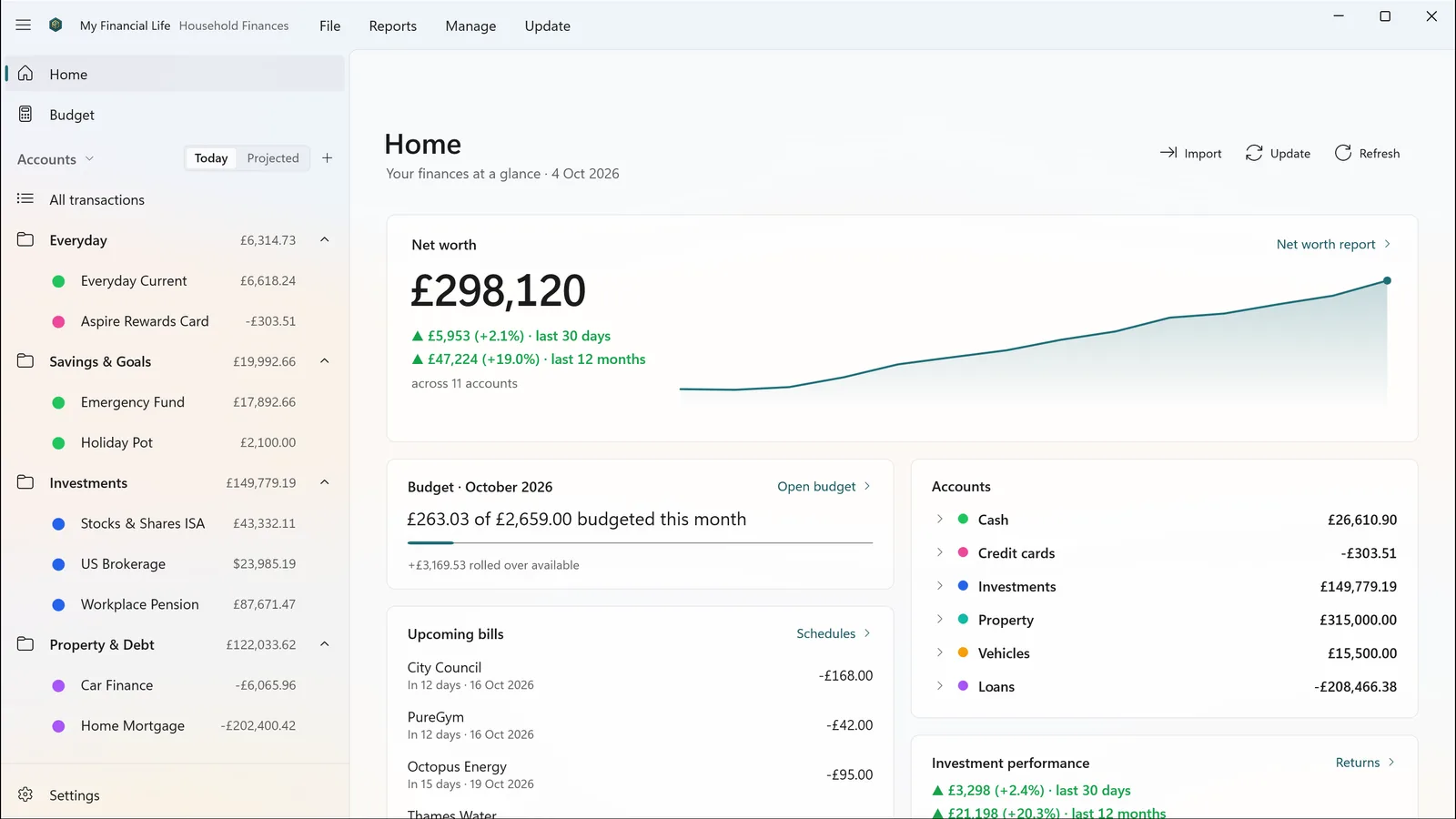
Task: Click the pink dot beside Aspire Rewards Card
Action: (x=58, y=321)
